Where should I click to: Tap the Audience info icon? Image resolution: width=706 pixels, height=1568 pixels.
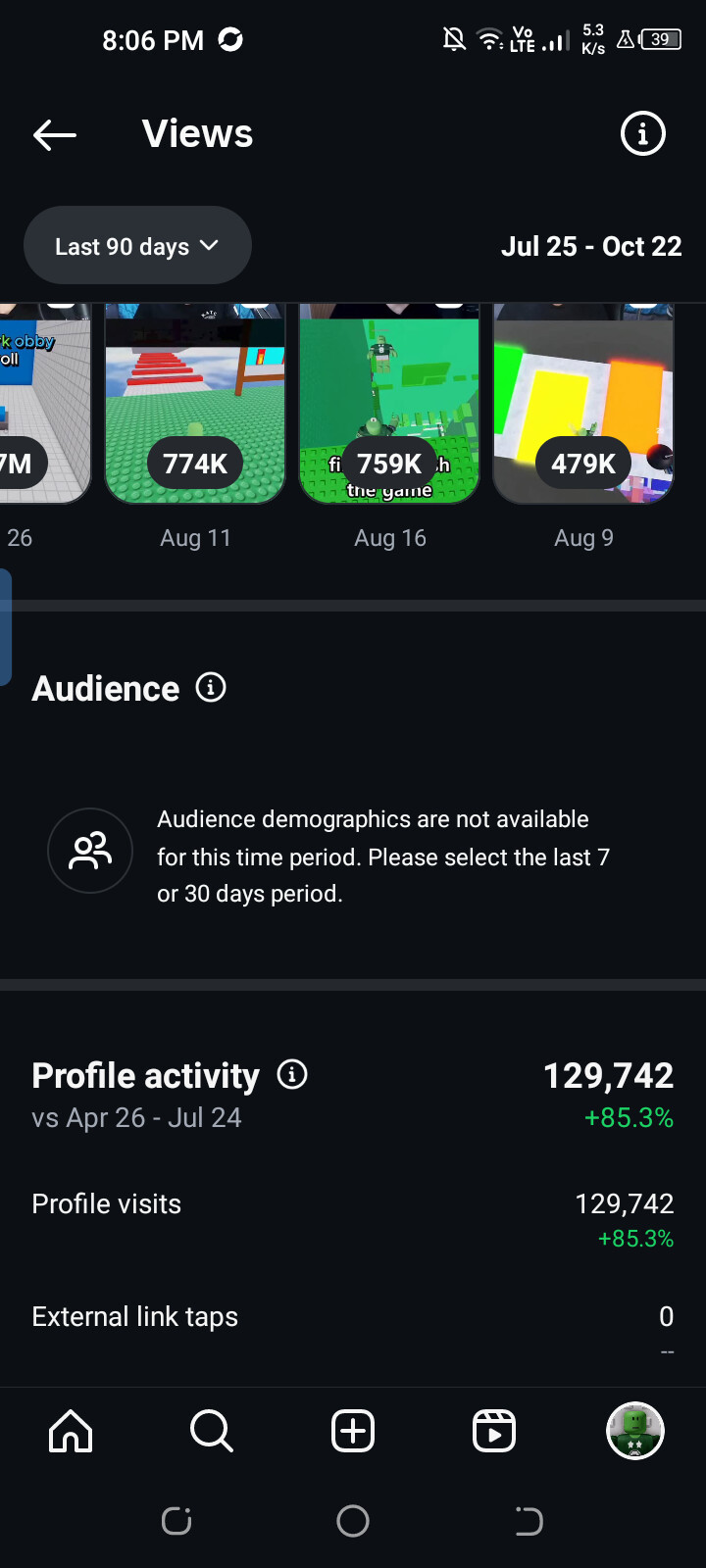211,688
